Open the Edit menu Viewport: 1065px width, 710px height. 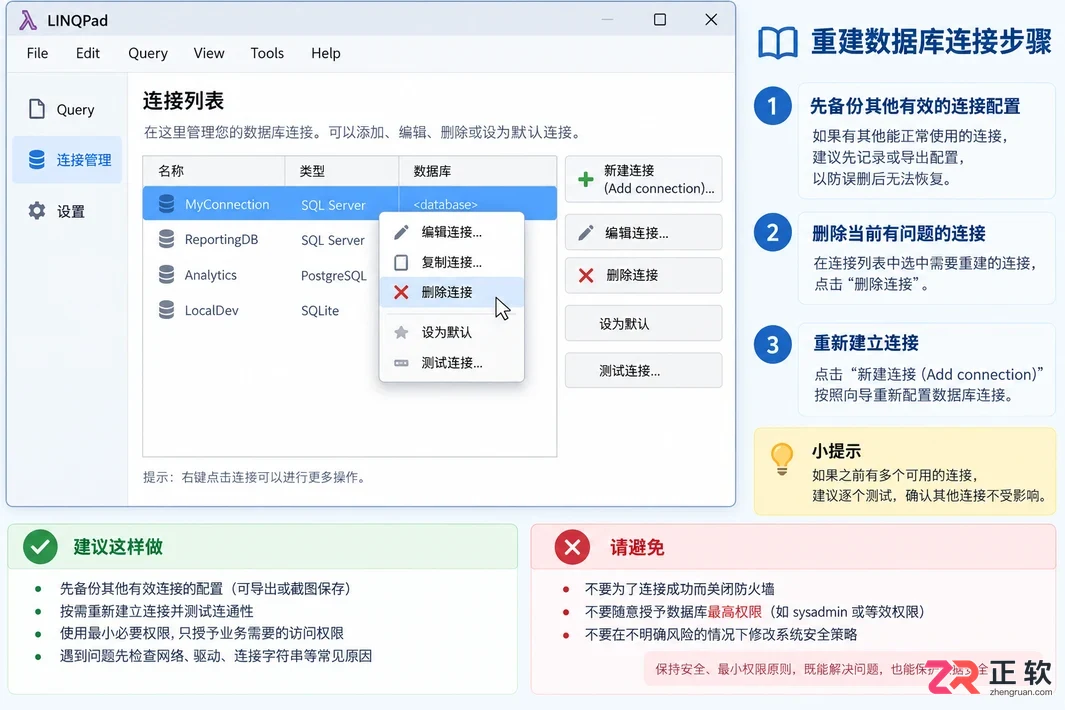[x=88, y=53]
